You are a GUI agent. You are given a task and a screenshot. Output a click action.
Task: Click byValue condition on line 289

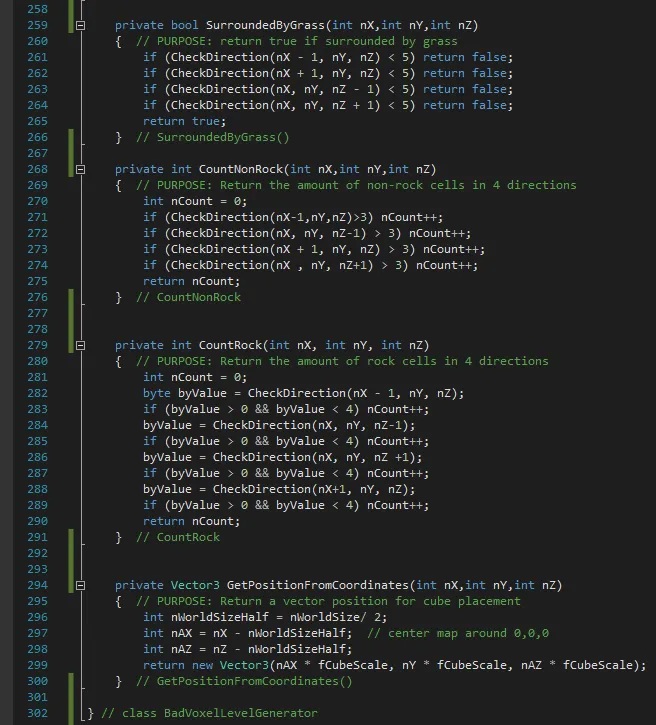[262, 505]
